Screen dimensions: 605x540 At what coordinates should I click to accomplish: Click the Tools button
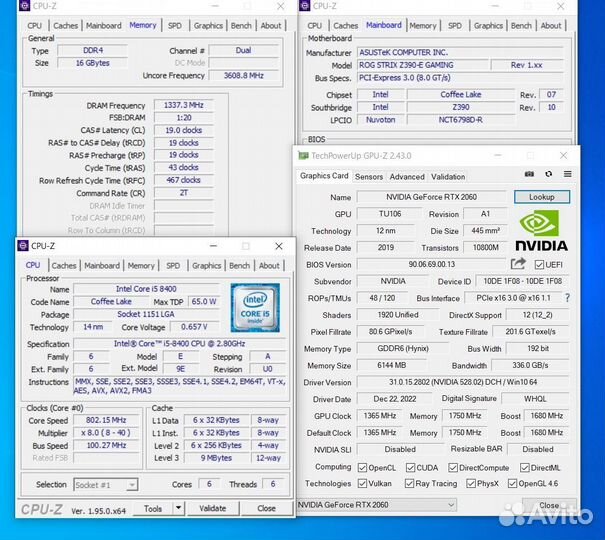[153, 508]
